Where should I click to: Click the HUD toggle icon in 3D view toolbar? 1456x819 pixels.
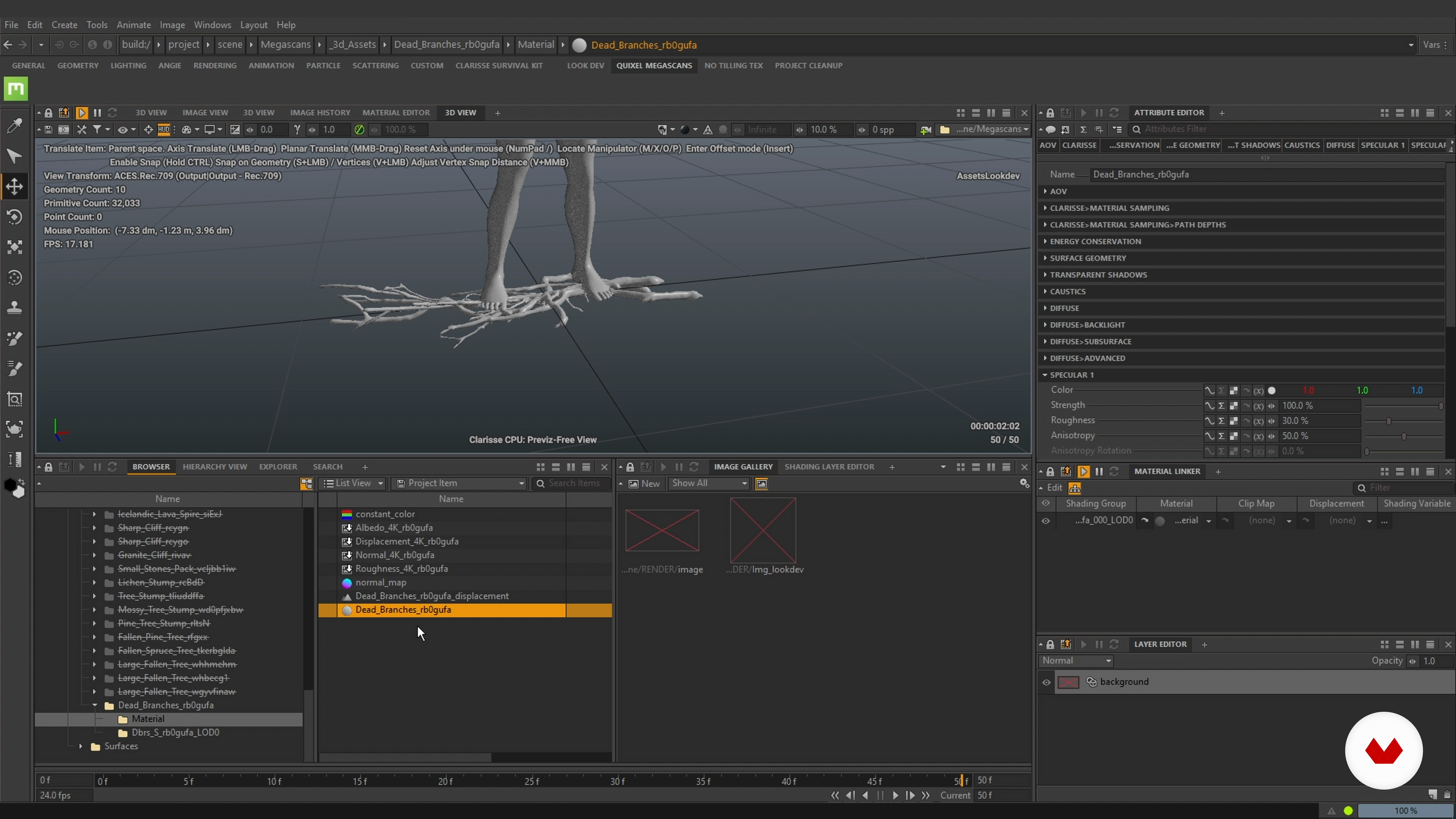164,129
